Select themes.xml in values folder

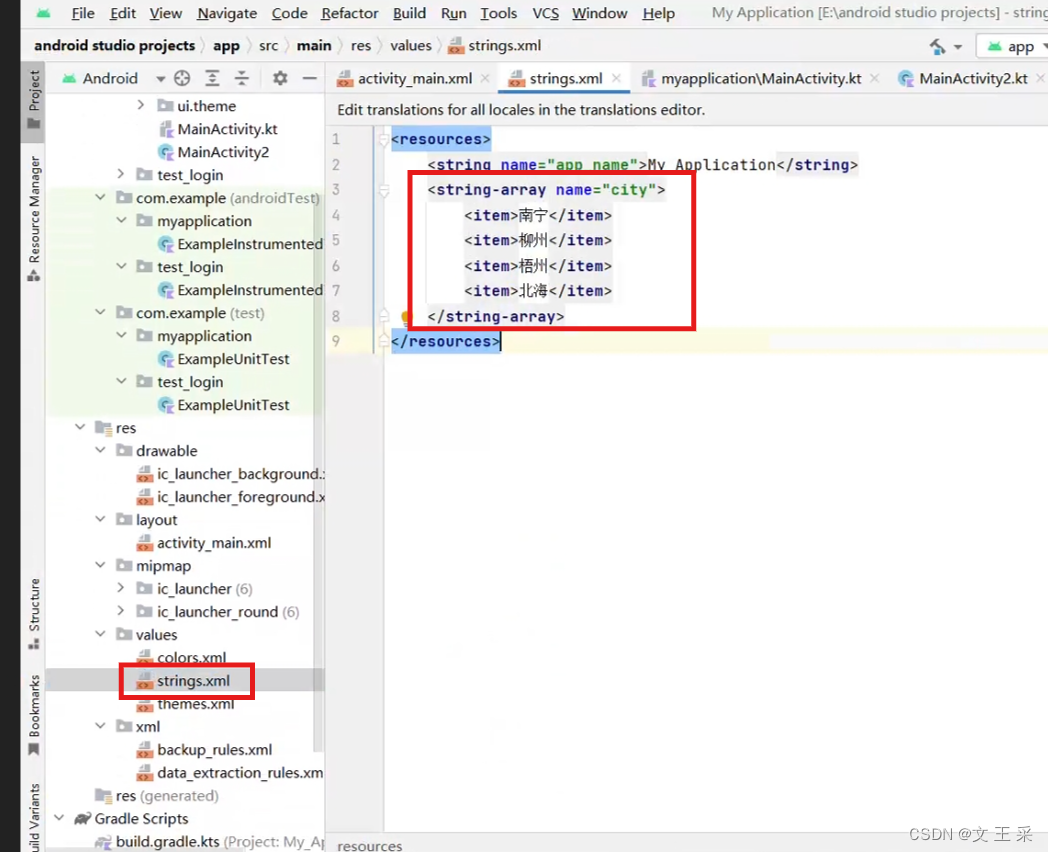[x=195, y=704]
